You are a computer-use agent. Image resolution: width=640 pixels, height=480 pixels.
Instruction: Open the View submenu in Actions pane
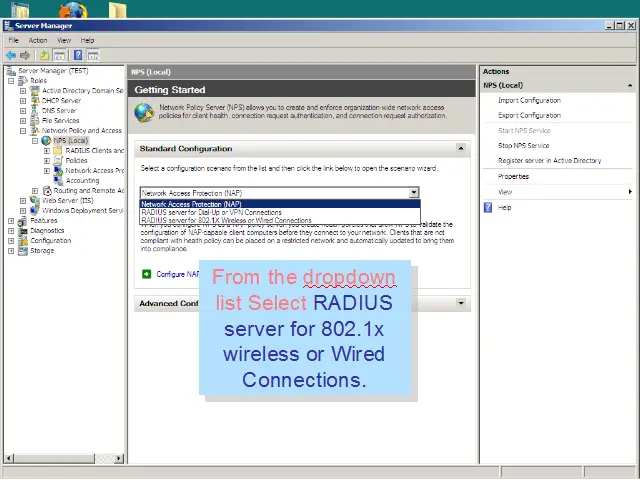(505, 192)
